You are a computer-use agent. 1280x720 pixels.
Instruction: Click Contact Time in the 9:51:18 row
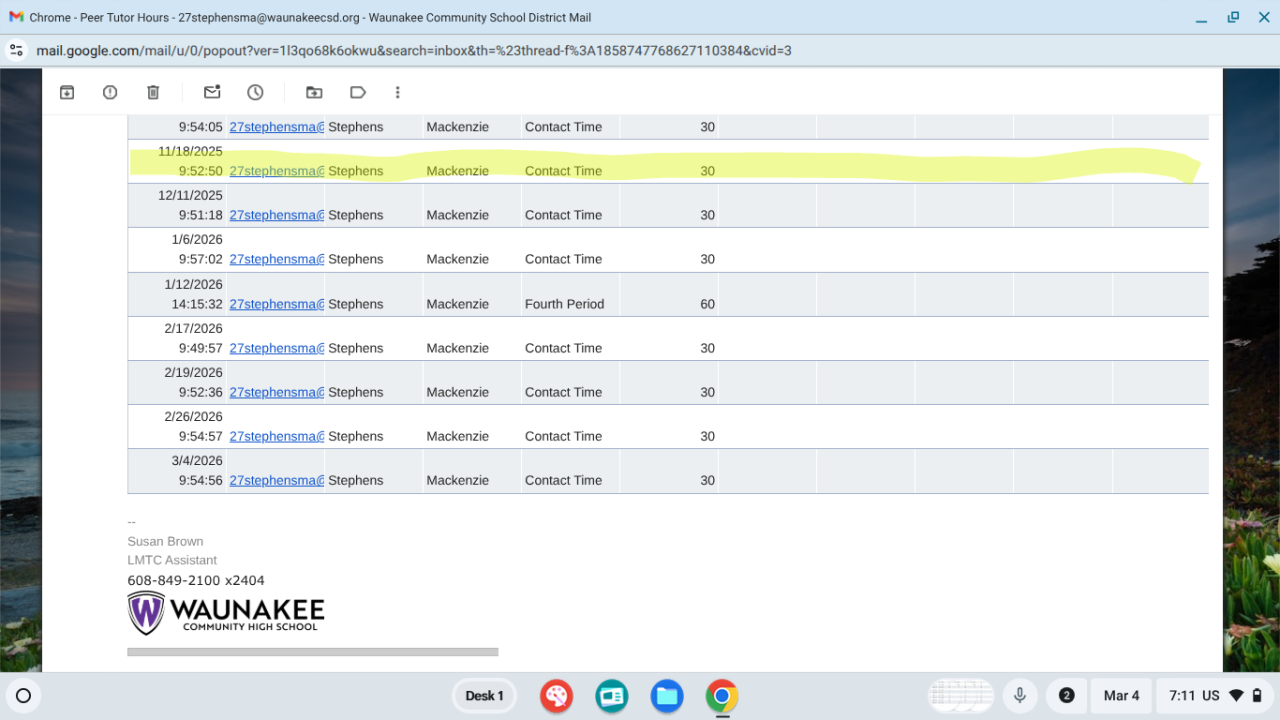tap(563, 215)
